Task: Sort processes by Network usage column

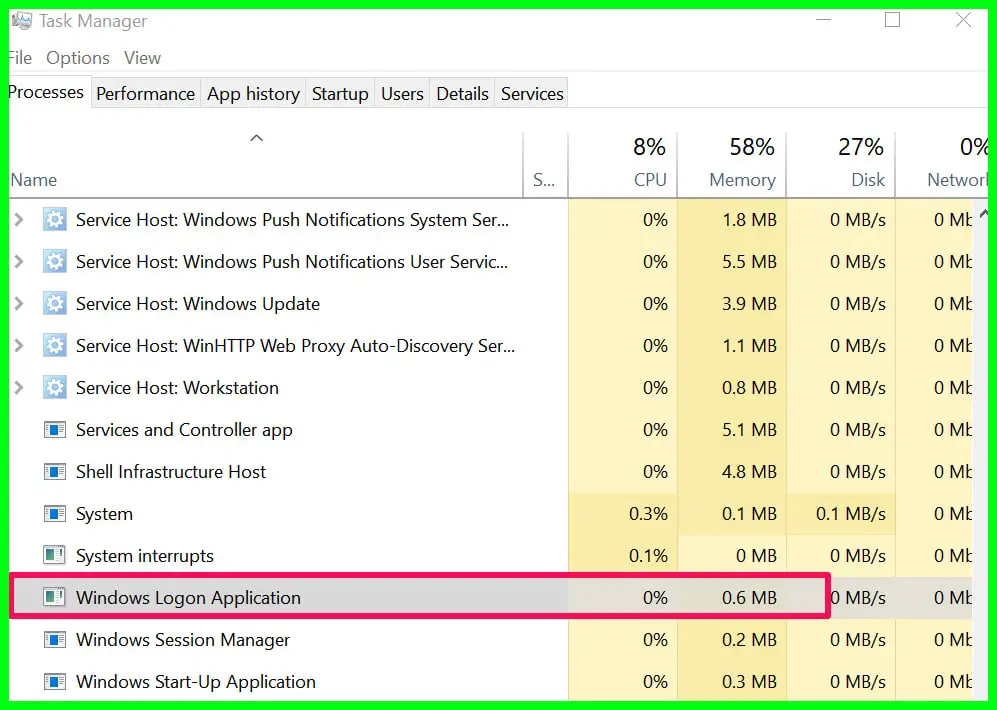Action: click(942, 165)
